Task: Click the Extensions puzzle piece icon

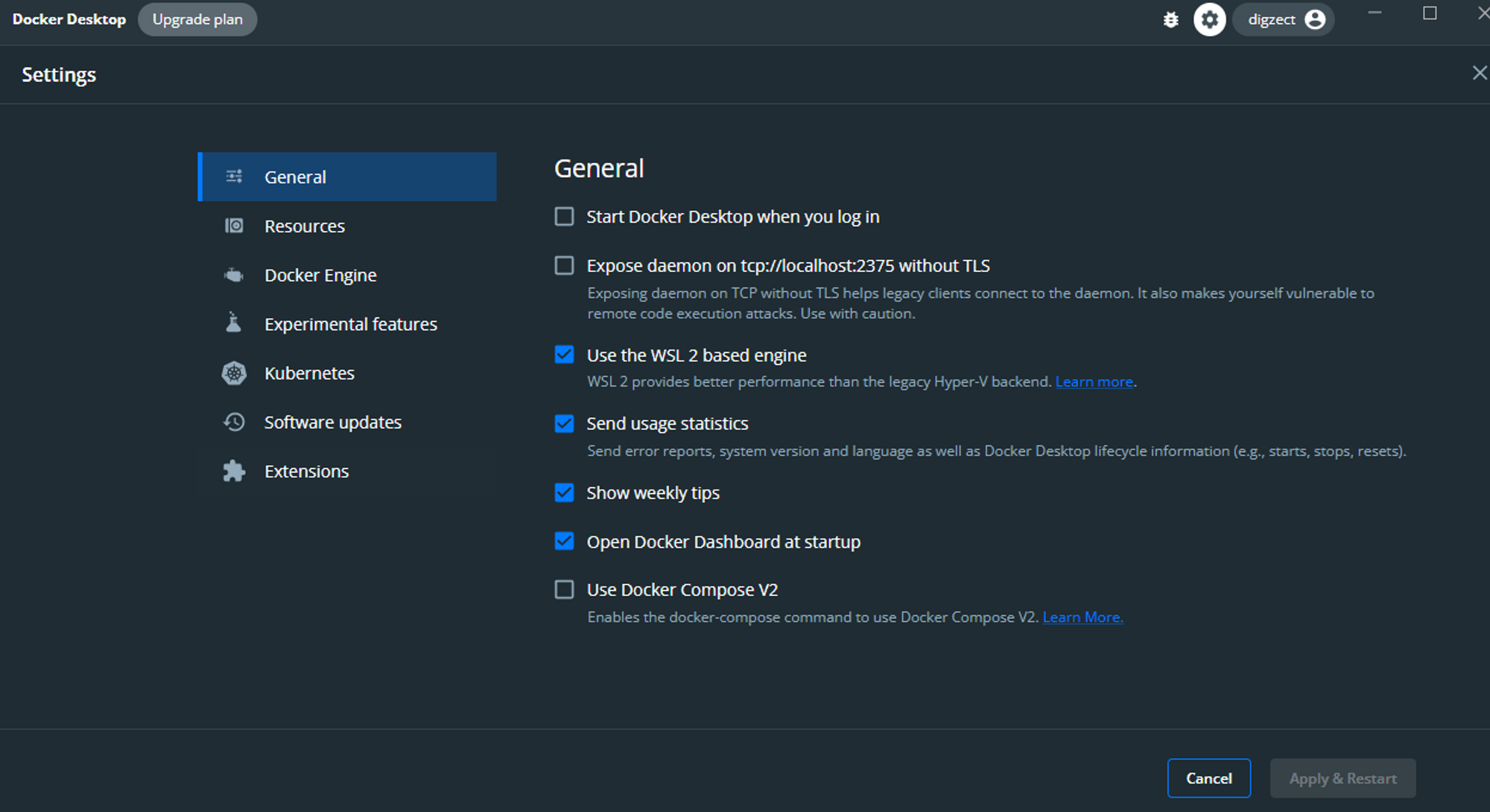Action: point(234,471)
